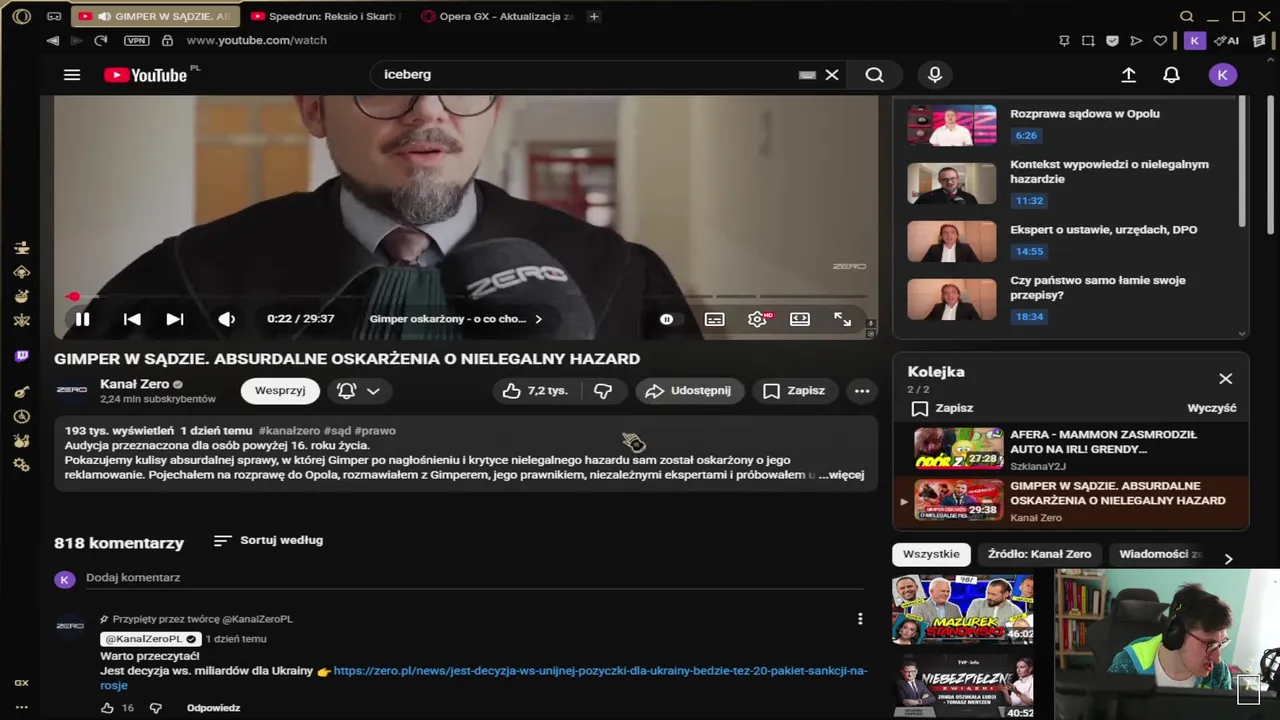The image size is (1280, 720).
Task: Dislike the video
Action: [603, 391]
